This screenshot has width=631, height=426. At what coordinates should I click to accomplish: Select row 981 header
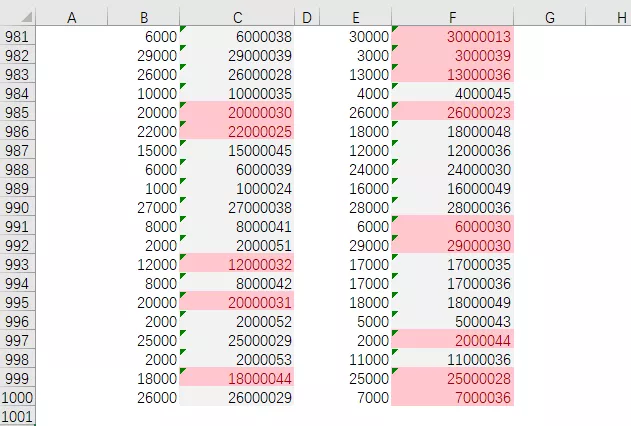(17, 37)
